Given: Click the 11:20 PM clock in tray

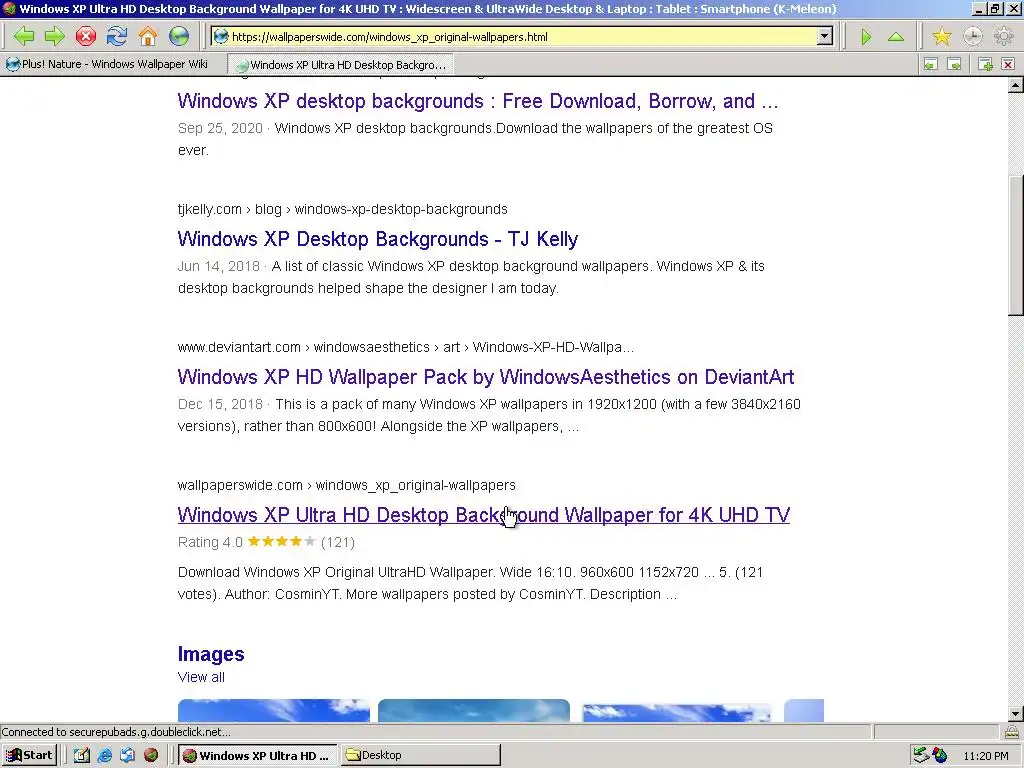Looking at the screenshot, I should click(x=985, y=756).
